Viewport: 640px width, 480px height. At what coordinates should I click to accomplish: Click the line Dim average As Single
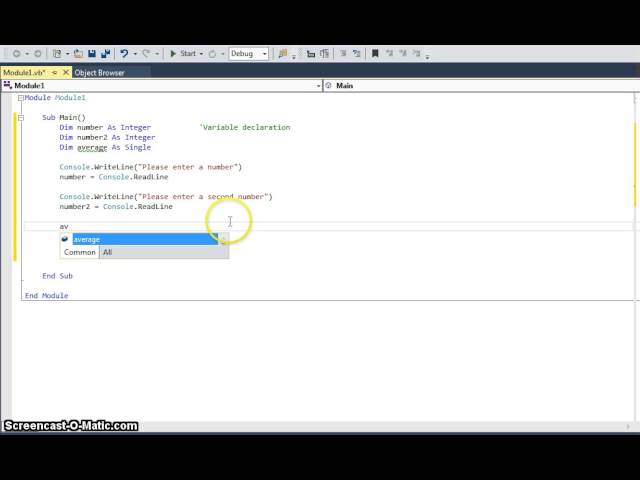pos(105,147)
